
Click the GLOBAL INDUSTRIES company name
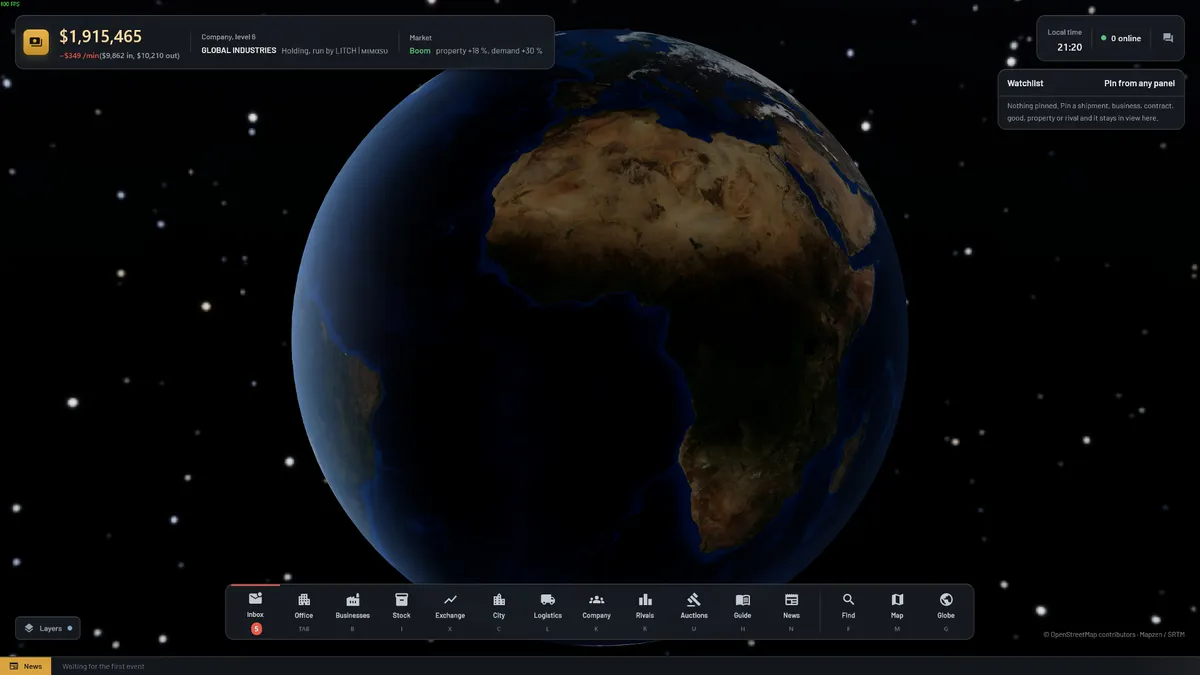click(x=239, y=51)
